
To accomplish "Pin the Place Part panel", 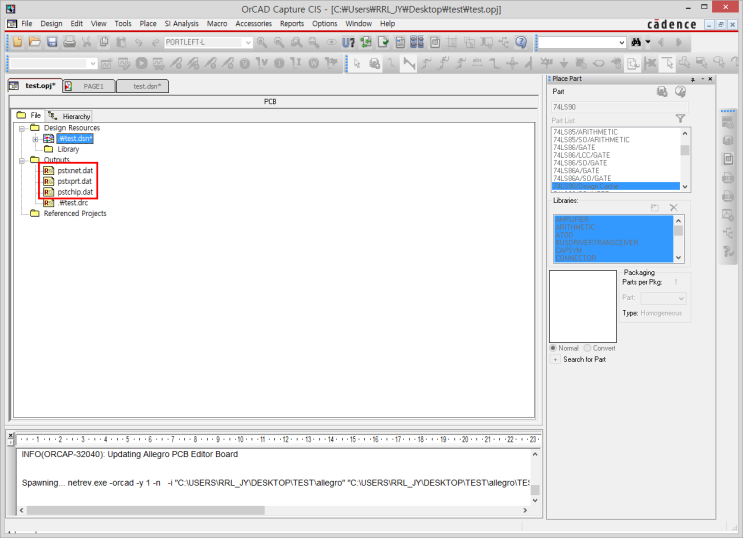I will pos(693,79).
